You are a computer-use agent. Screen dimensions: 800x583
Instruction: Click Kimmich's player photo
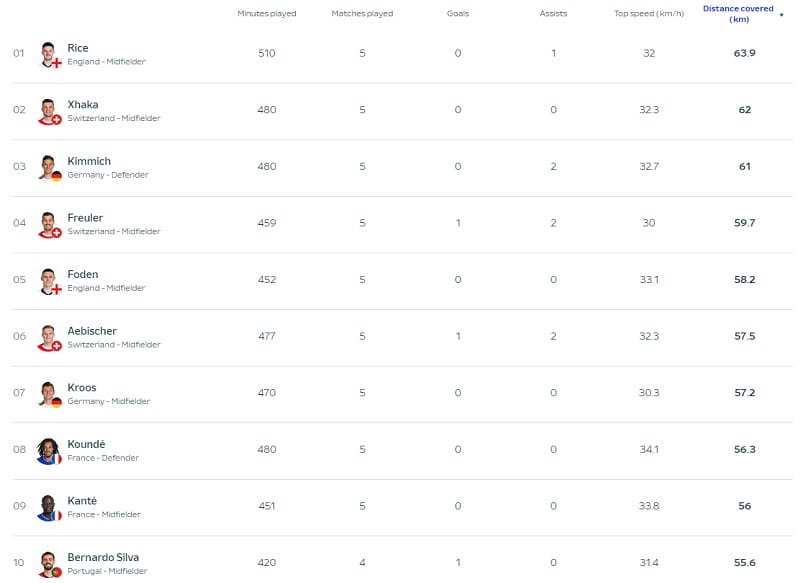click(48, 167)
